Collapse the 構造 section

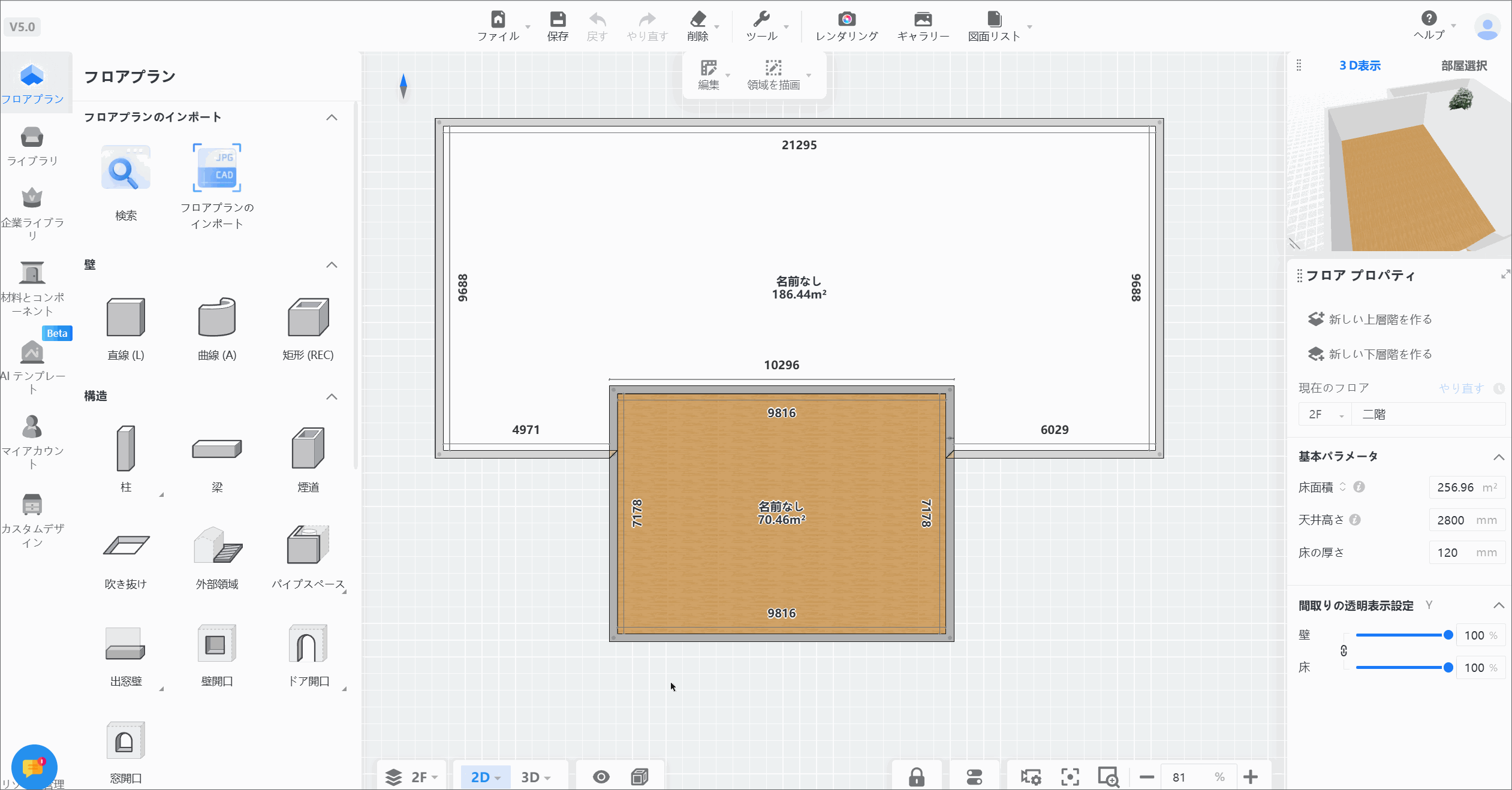pyautogui.click(x=332, y=397)
